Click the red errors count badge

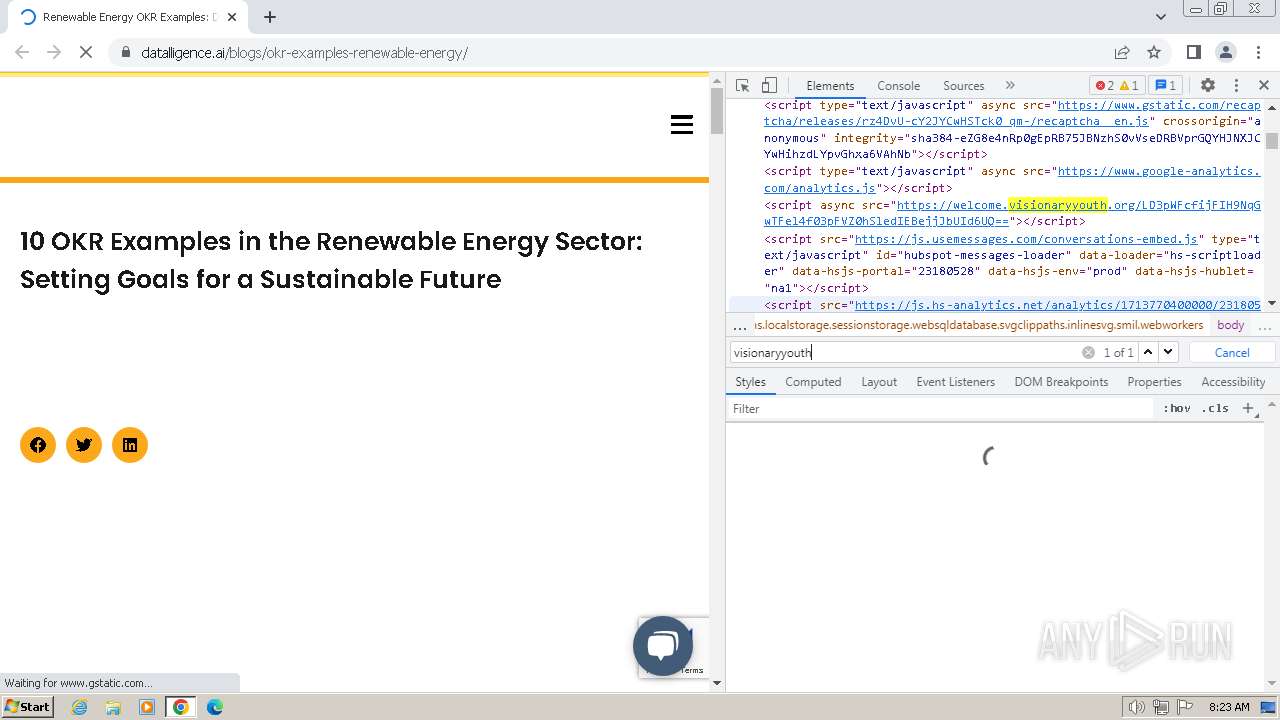tap(1104, 86)
